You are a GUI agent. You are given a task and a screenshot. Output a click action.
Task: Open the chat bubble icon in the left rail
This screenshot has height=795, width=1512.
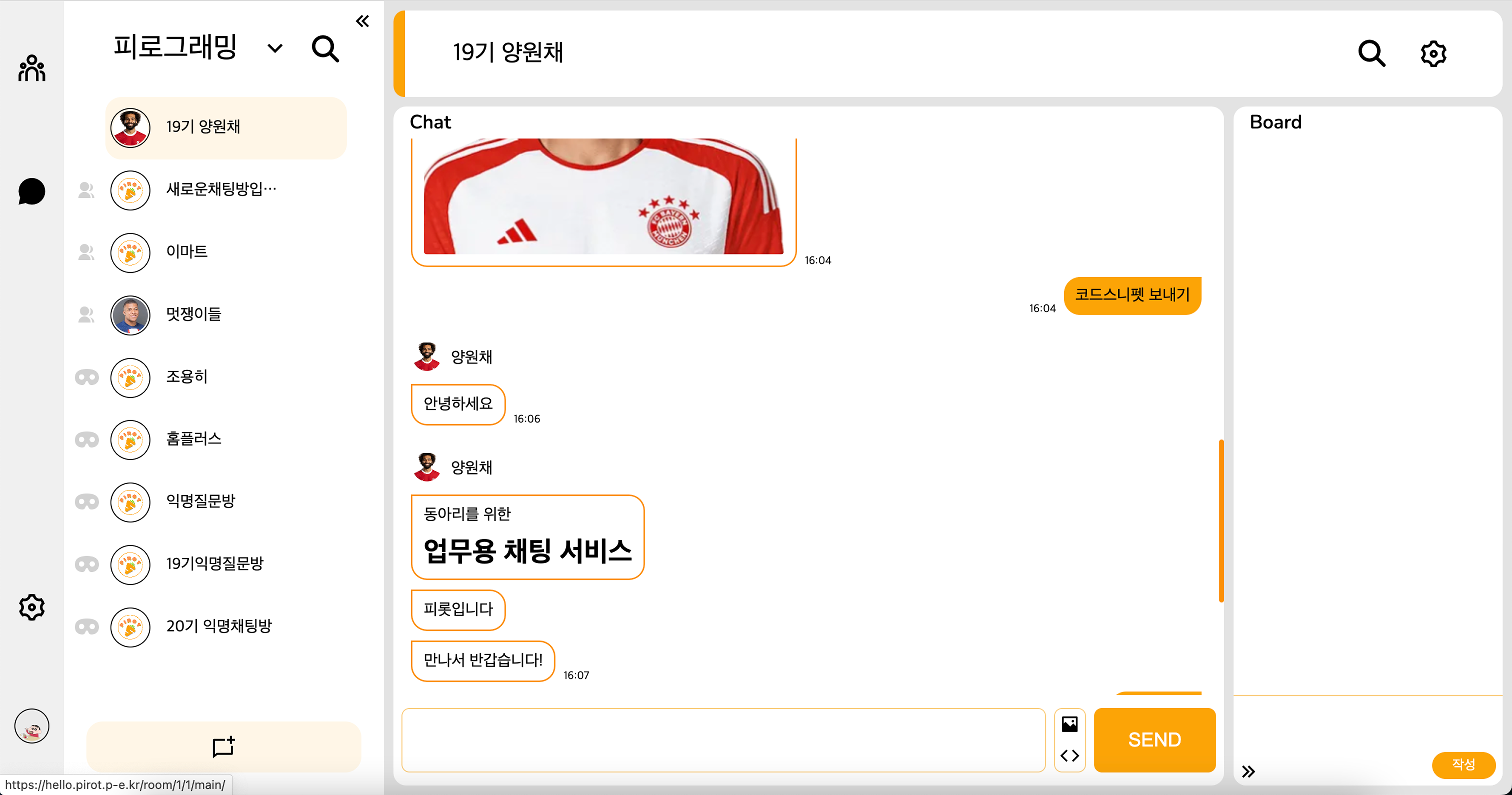point(32,192)
